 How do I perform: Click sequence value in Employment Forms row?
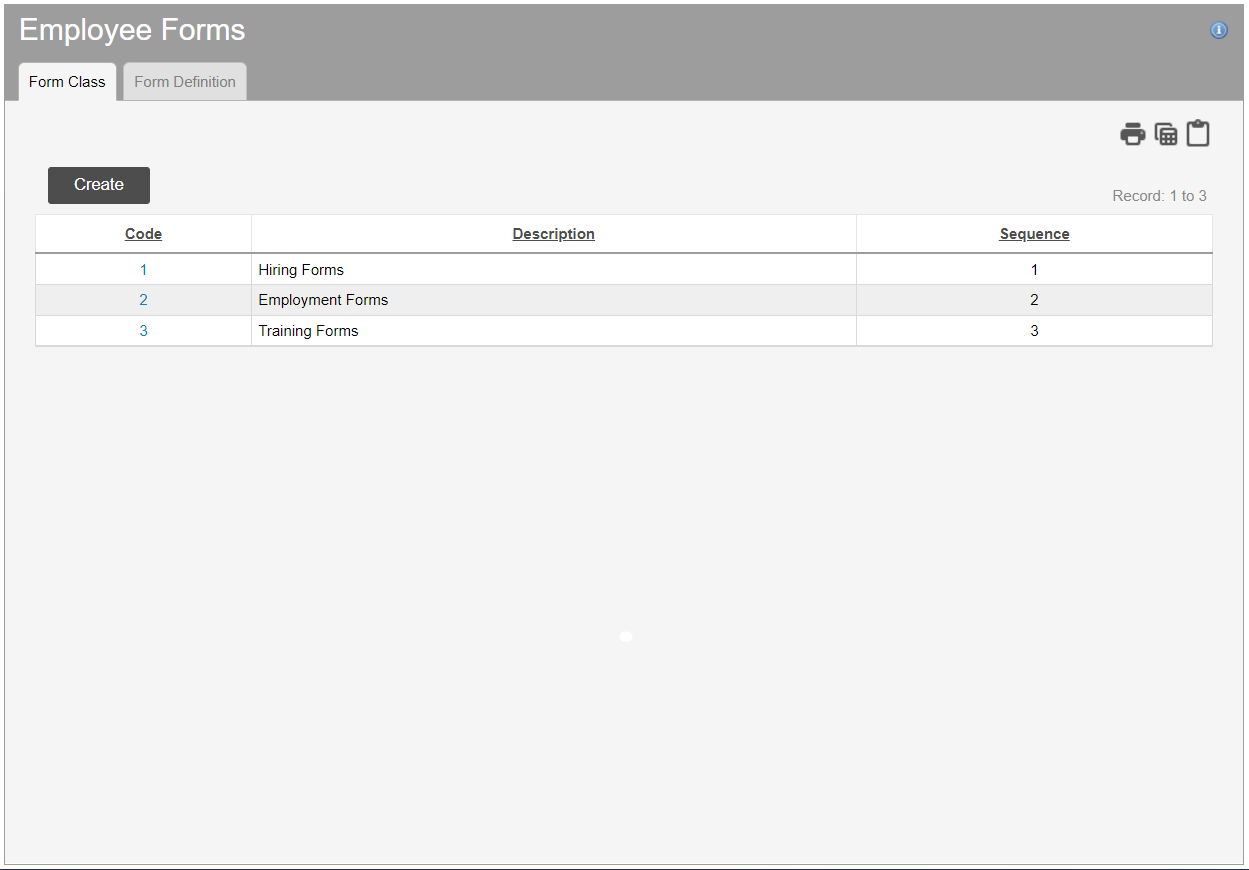[x=1034, y=300]
